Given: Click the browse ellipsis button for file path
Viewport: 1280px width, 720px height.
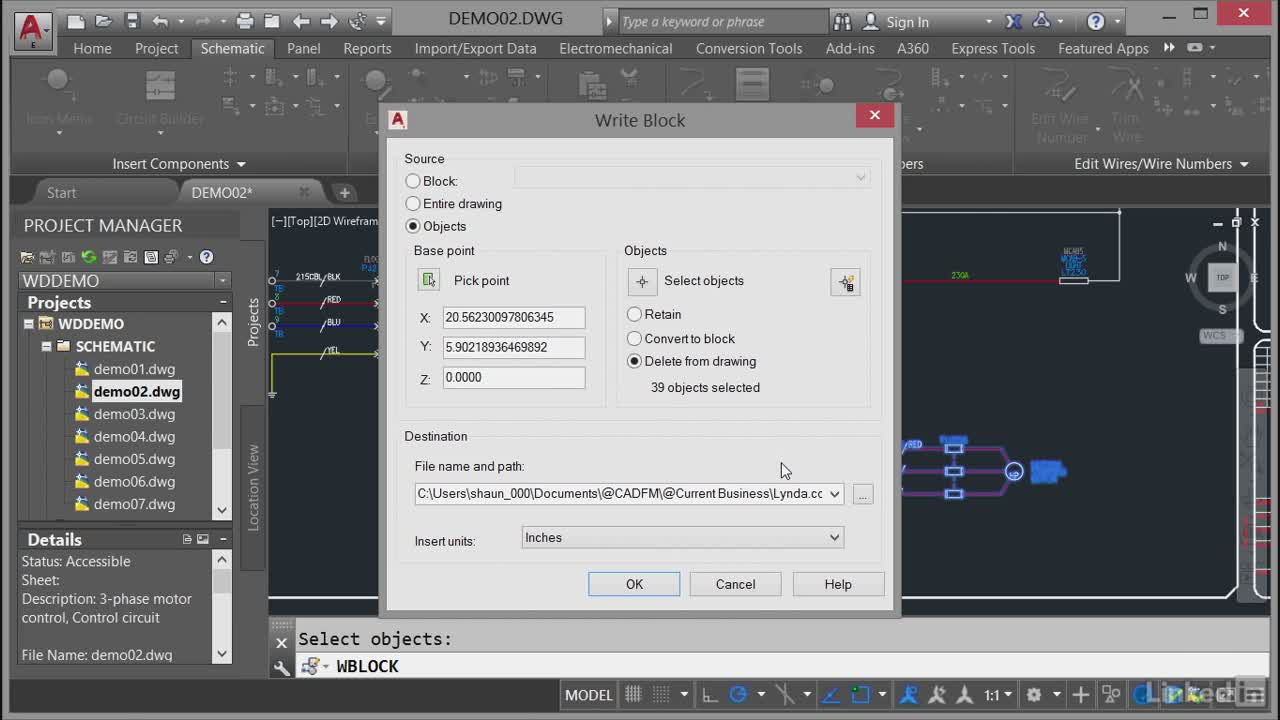Looking at the screenshot, I should [x=863, y=494].
